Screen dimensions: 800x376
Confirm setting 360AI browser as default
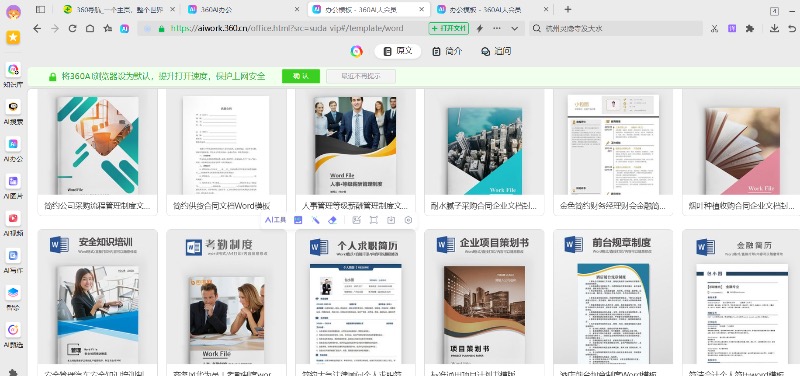(x=301, y=76)
